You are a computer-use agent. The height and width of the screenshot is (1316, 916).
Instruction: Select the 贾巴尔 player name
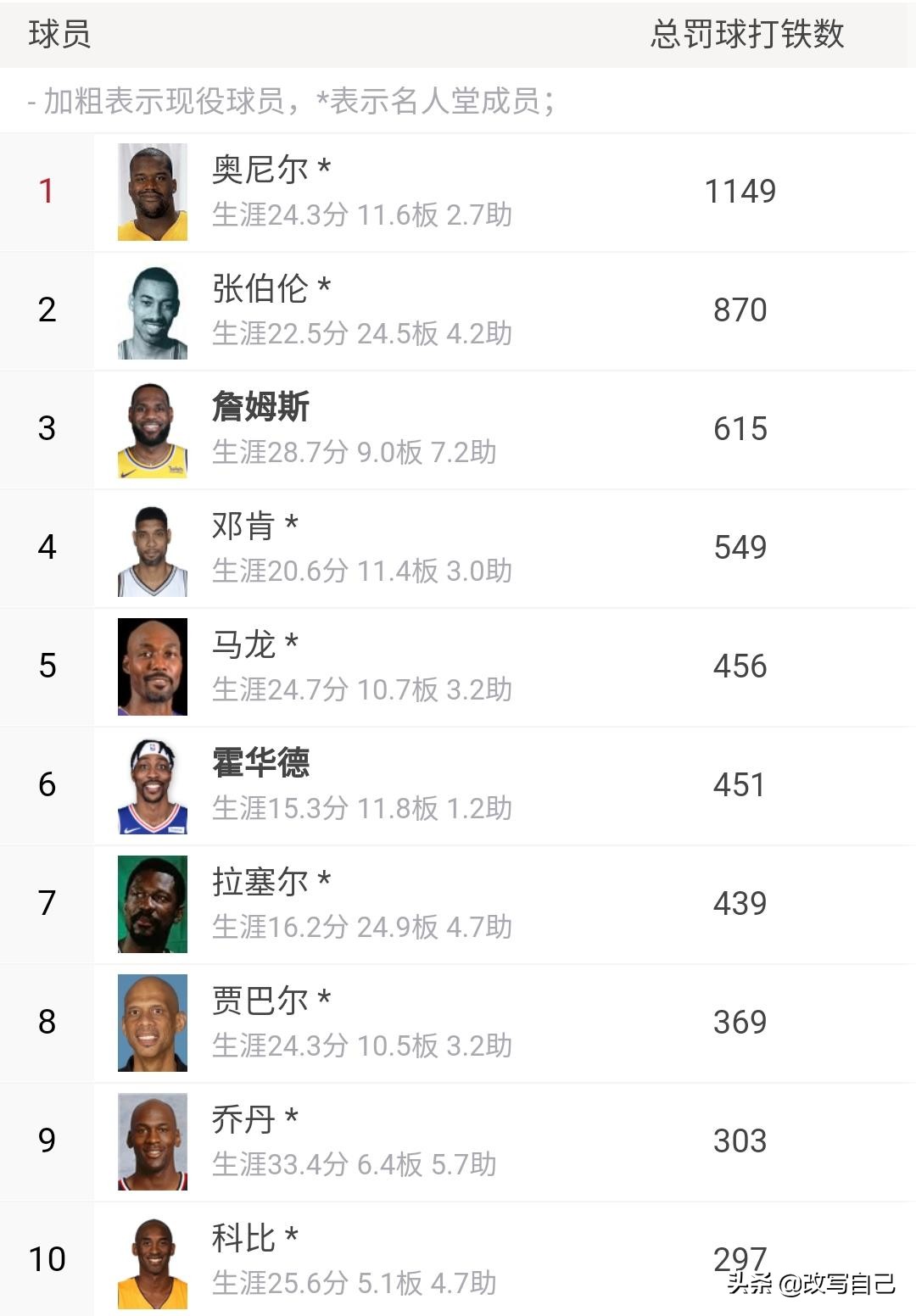coord(260,1001)
